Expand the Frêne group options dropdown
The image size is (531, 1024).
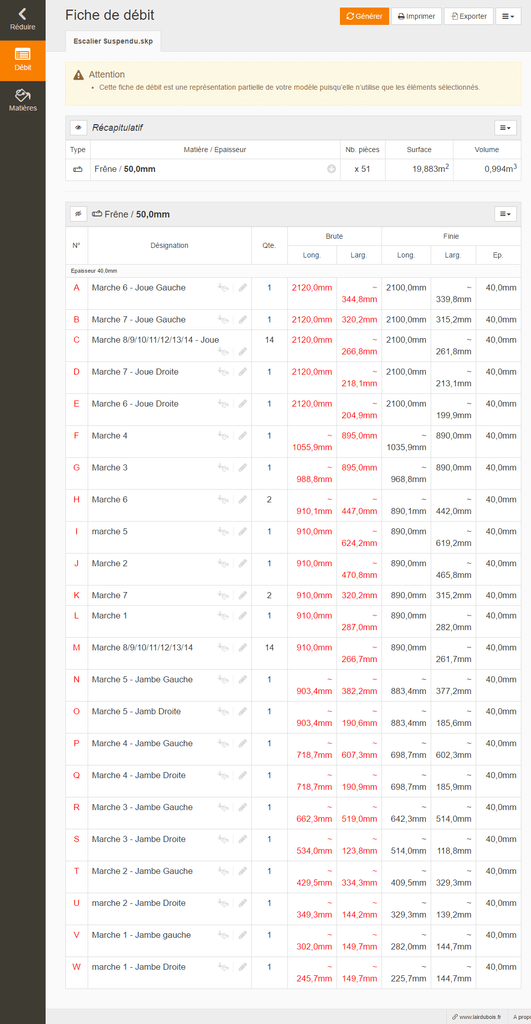click(506, 214)
